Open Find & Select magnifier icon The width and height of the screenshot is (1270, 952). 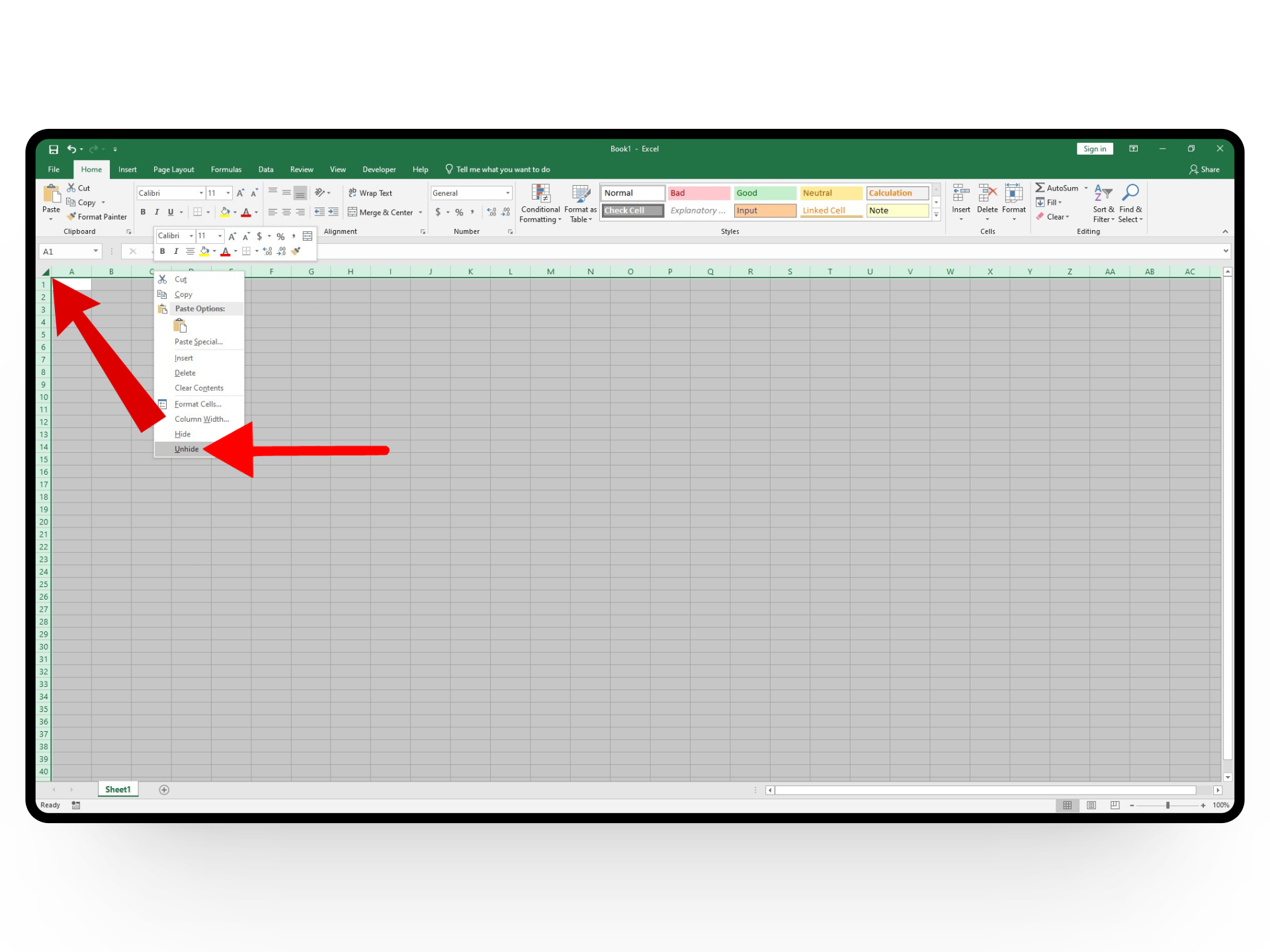pyautogui.click(x=1130, y=193)
